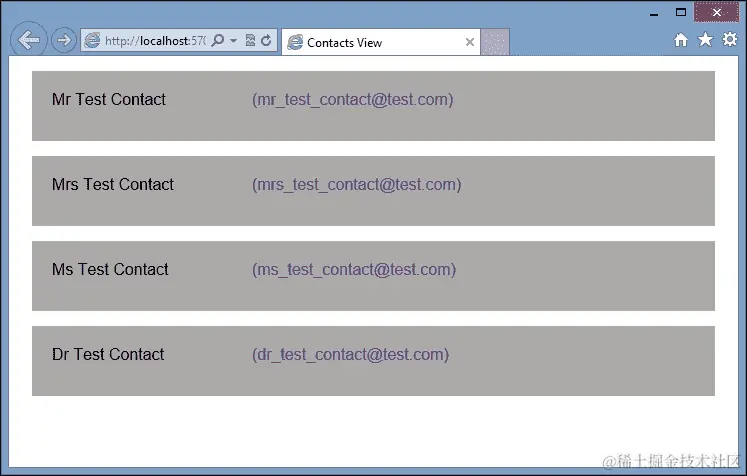Click the IE page icon in address bar
The width and height of the screenshot is (747, 476).
tap(92, 41)
